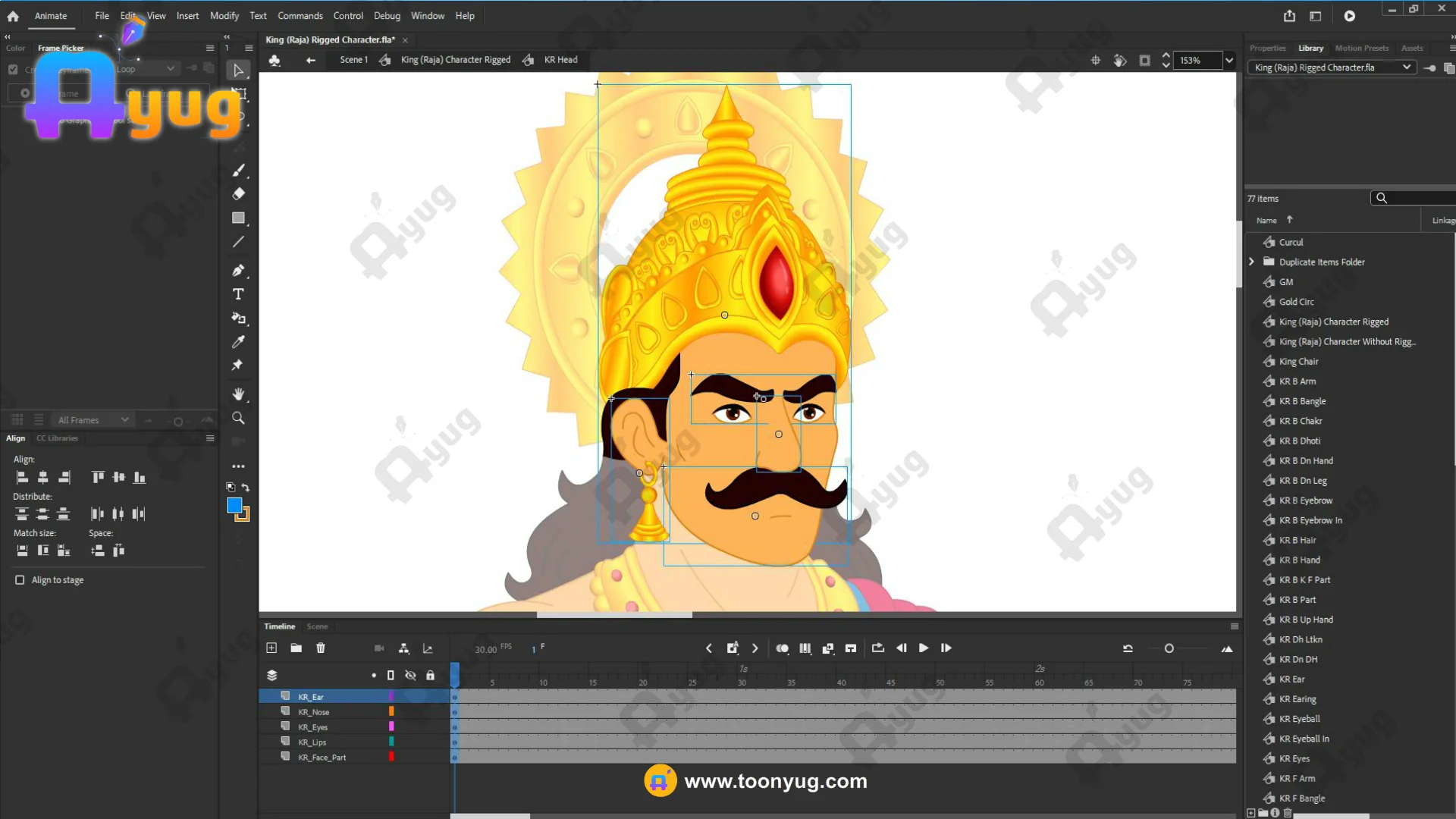Select the Eyedropper tool
Image resolution: width=1456 pixels, height=819 pixels.
point(238,342)
